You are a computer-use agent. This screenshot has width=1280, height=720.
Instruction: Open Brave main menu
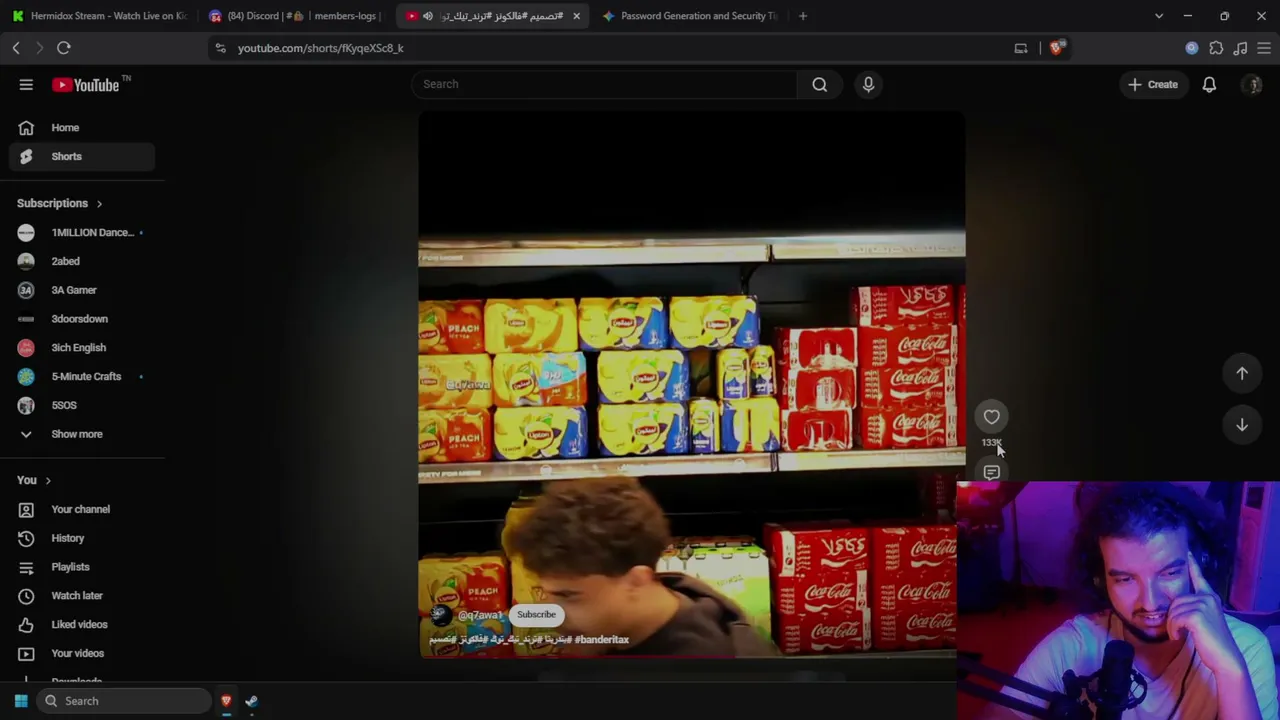(x=1265, y=48)
